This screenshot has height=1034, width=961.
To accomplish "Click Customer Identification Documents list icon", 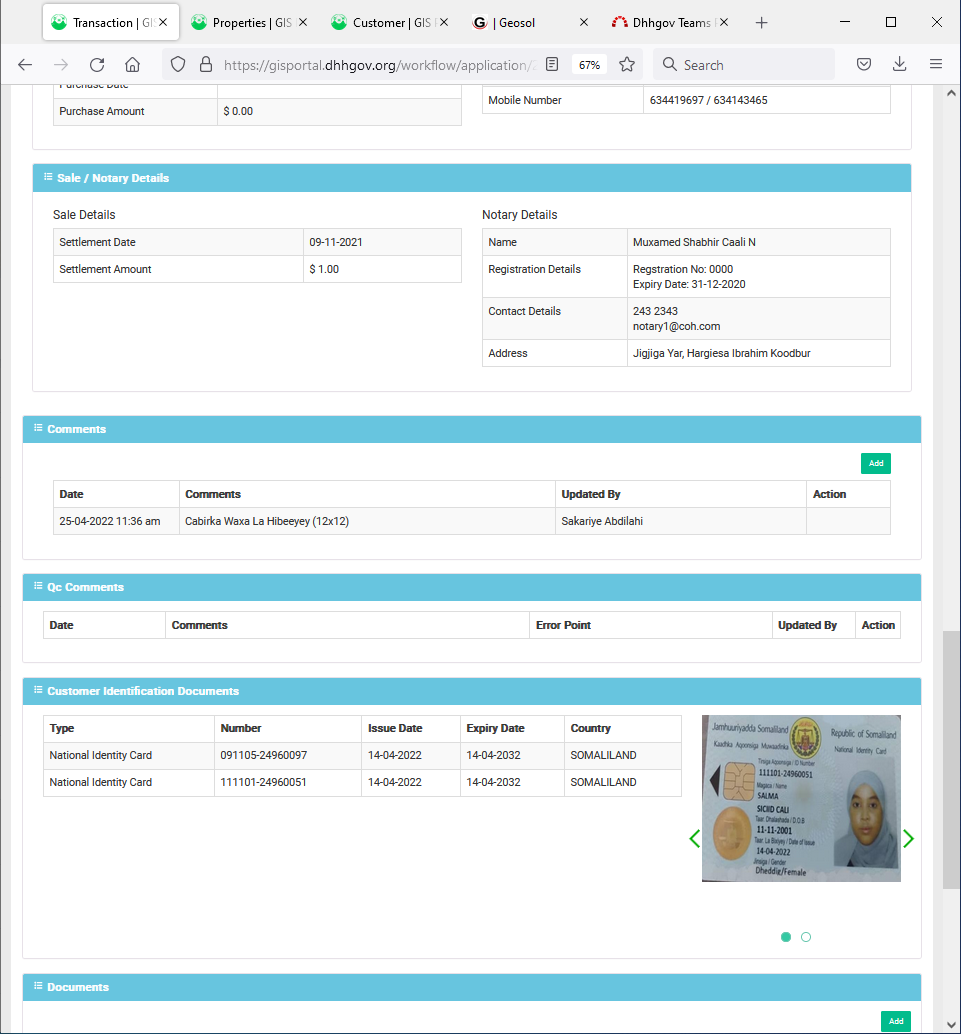I will pos(38,690).
